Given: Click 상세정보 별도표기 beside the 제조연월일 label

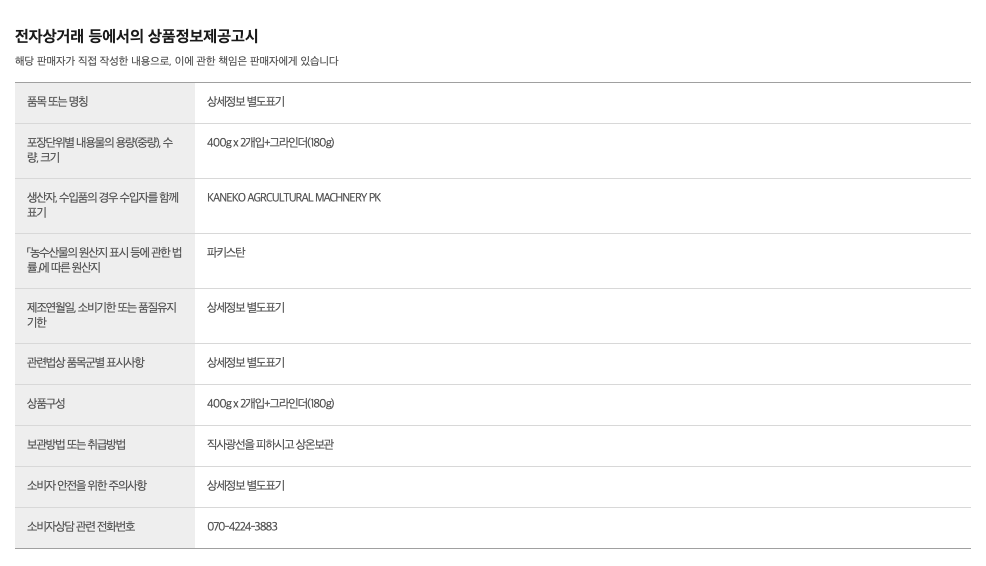Looking at the screenshot, I should (246, 308).
